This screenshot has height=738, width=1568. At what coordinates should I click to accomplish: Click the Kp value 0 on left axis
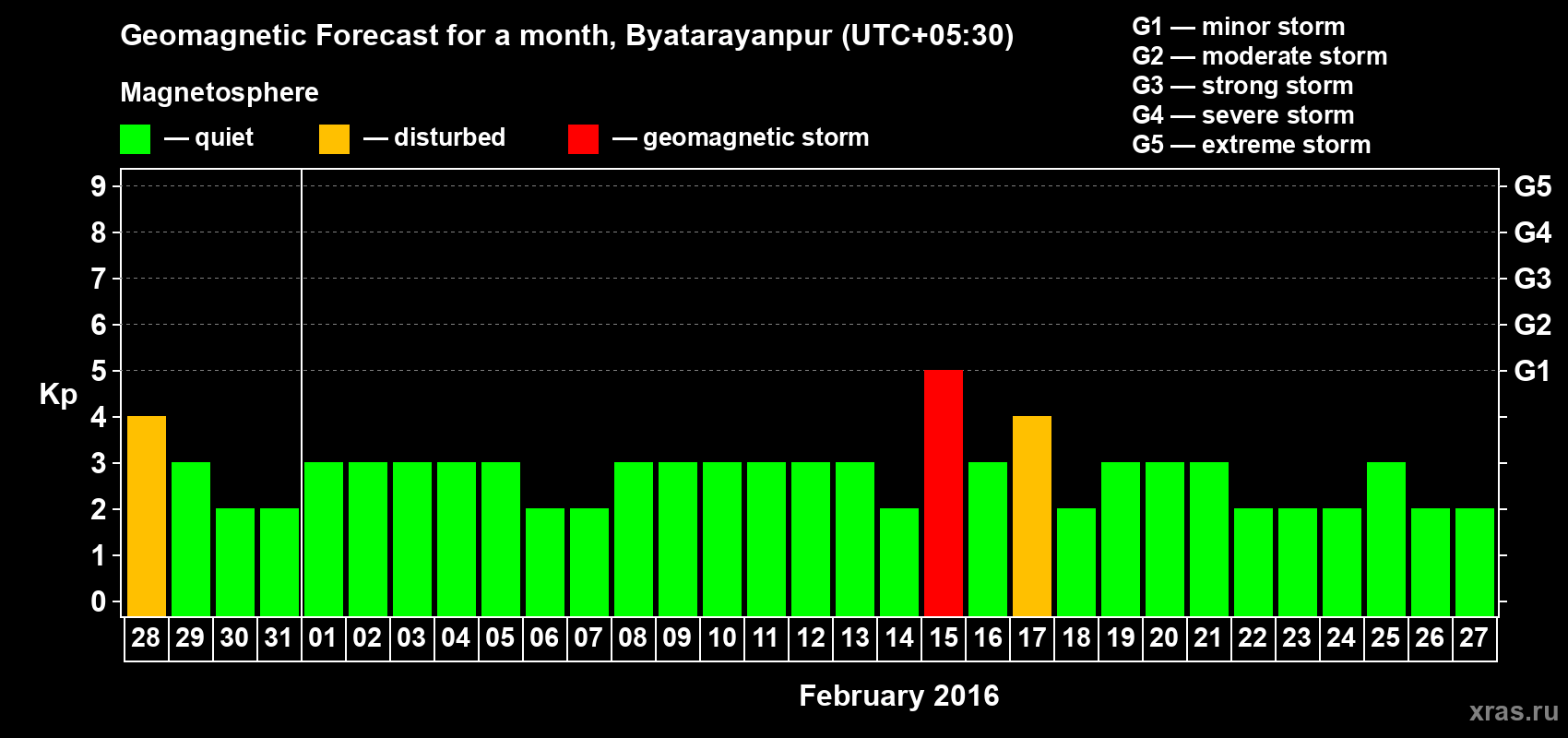(99, 601)
